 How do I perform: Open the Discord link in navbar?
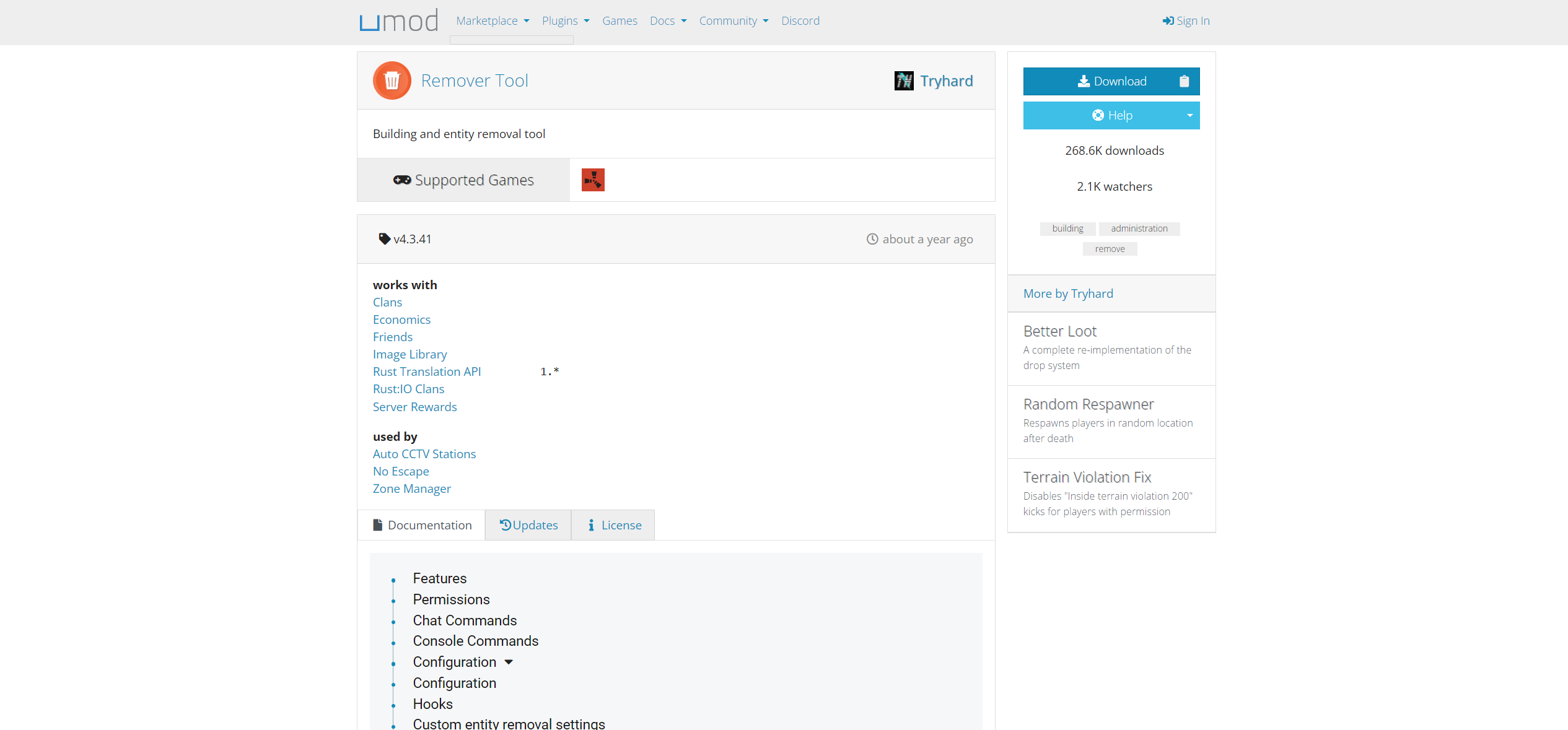(x=800, y=21)
